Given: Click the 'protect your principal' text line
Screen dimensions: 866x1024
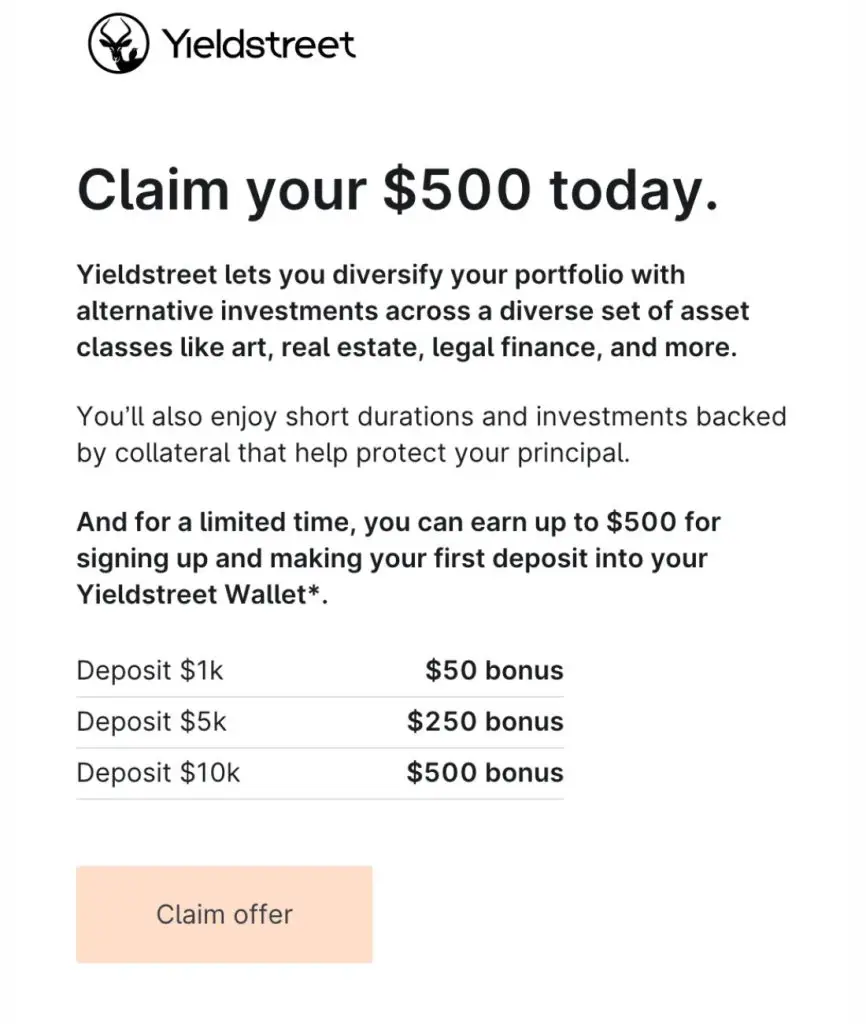Looking at the screenshot, I should pos(353,453).
